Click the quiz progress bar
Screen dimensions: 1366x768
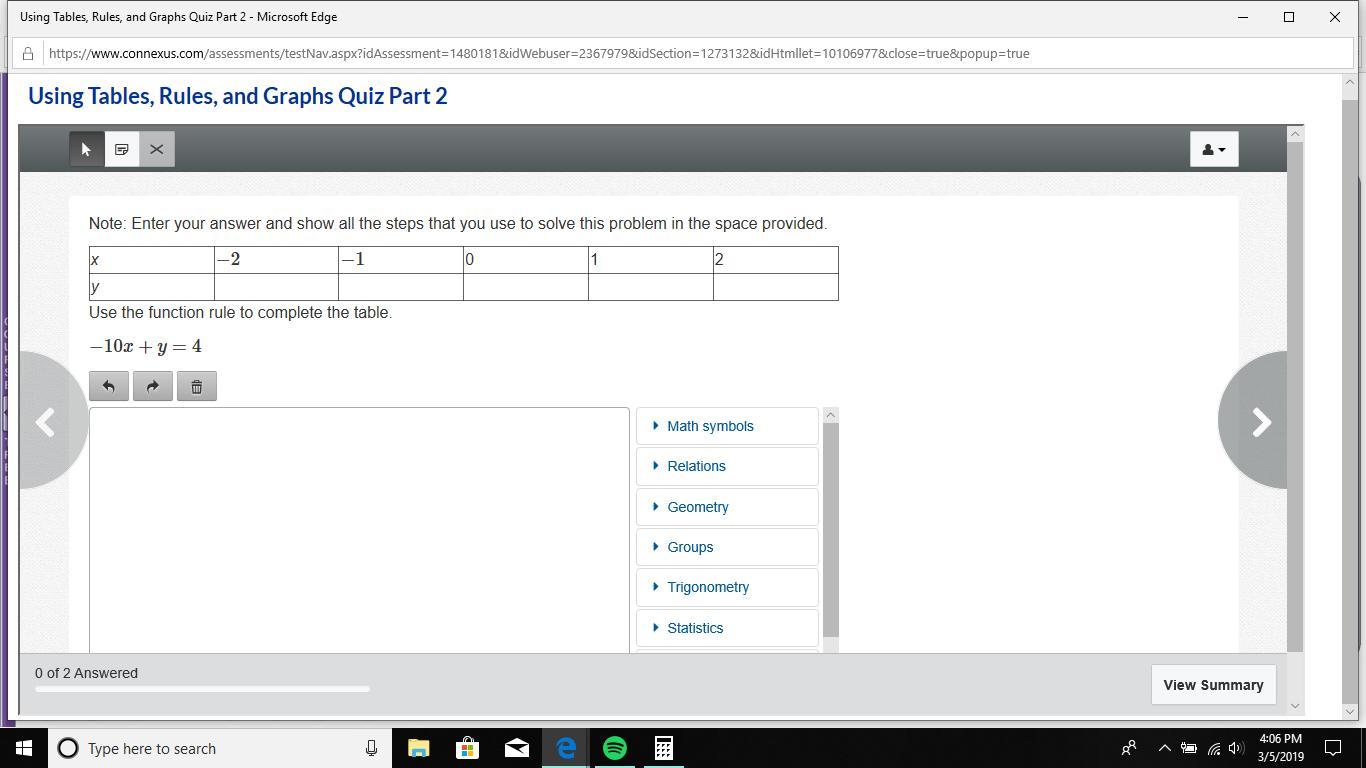(x=202, y=688)
